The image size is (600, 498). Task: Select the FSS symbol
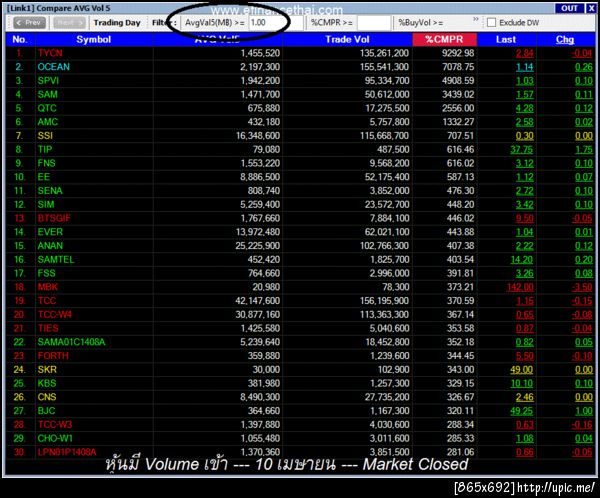[46, 274]
